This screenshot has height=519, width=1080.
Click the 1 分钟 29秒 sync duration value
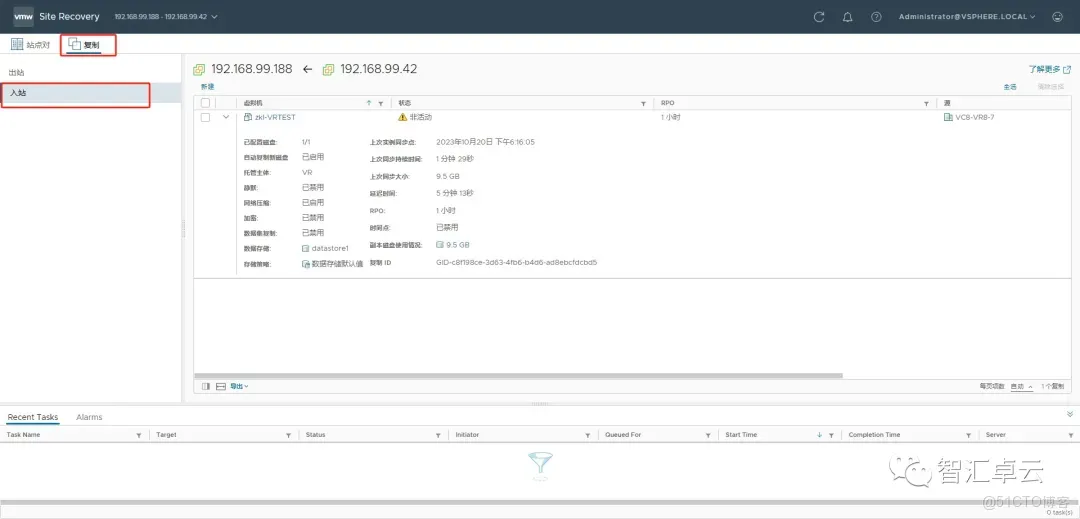pyautogui.click(x=455, y=158)
